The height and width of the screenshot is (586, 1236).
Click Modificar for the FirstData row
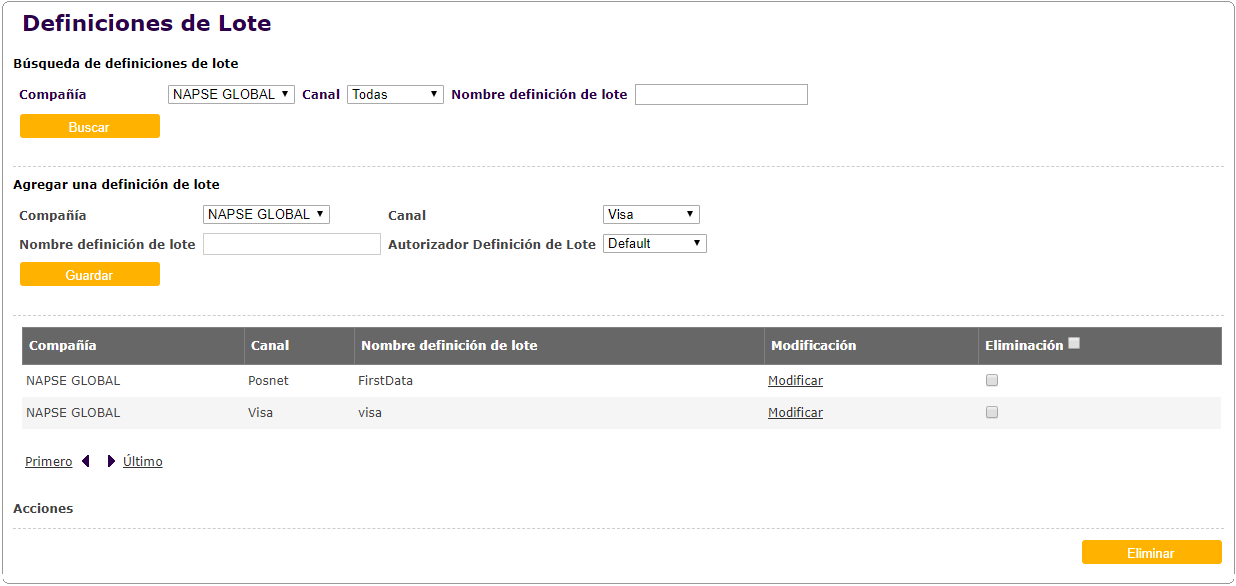(x=795, y=381)
